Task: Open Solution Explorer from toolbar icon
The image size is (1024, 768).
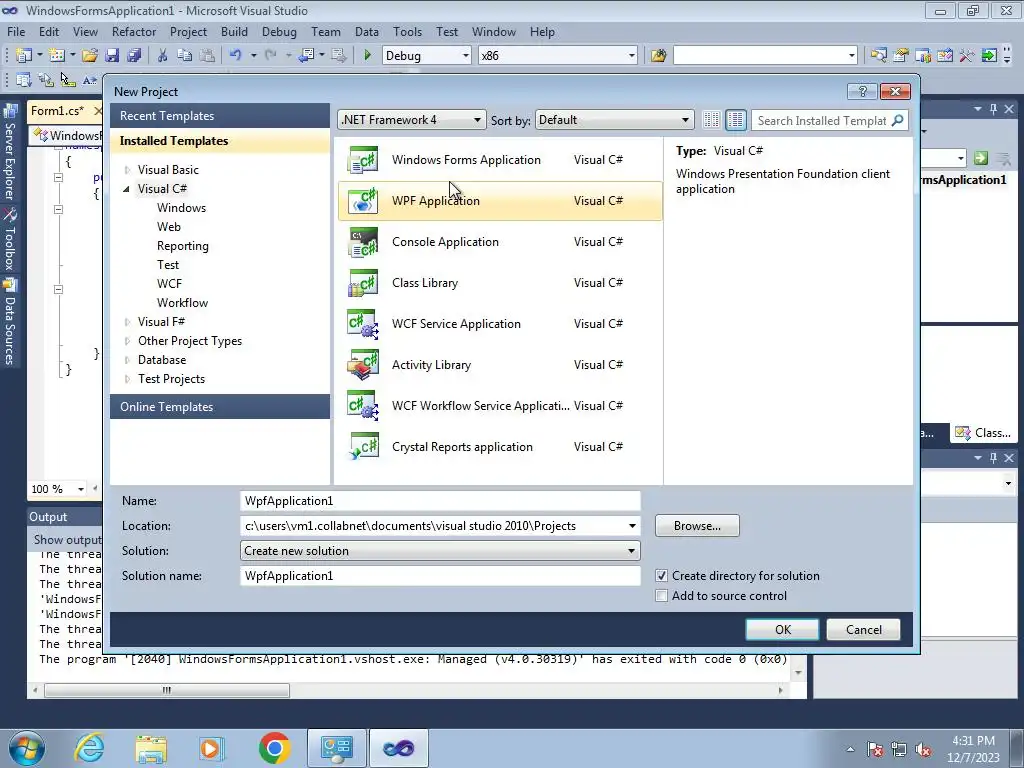Action: (x=878, y=56)
